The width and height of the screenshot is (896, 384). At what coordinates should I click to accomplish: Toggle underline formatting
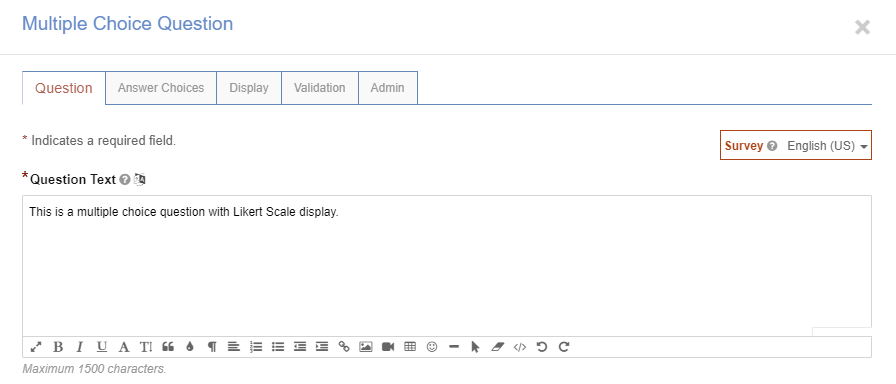click(x=102, y=347)
